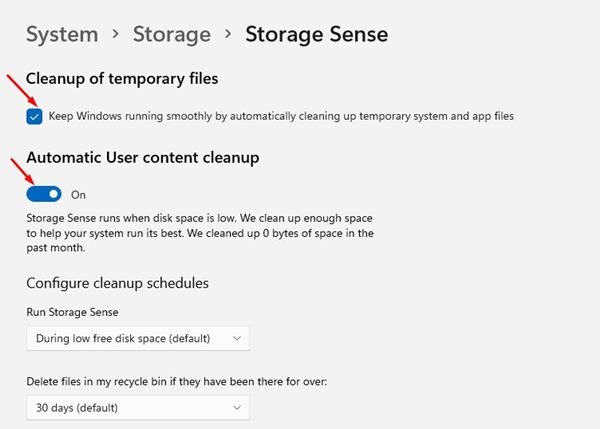
Task: Uncheck the temporary files cleanup checkbox
Action: click(35, 116)
